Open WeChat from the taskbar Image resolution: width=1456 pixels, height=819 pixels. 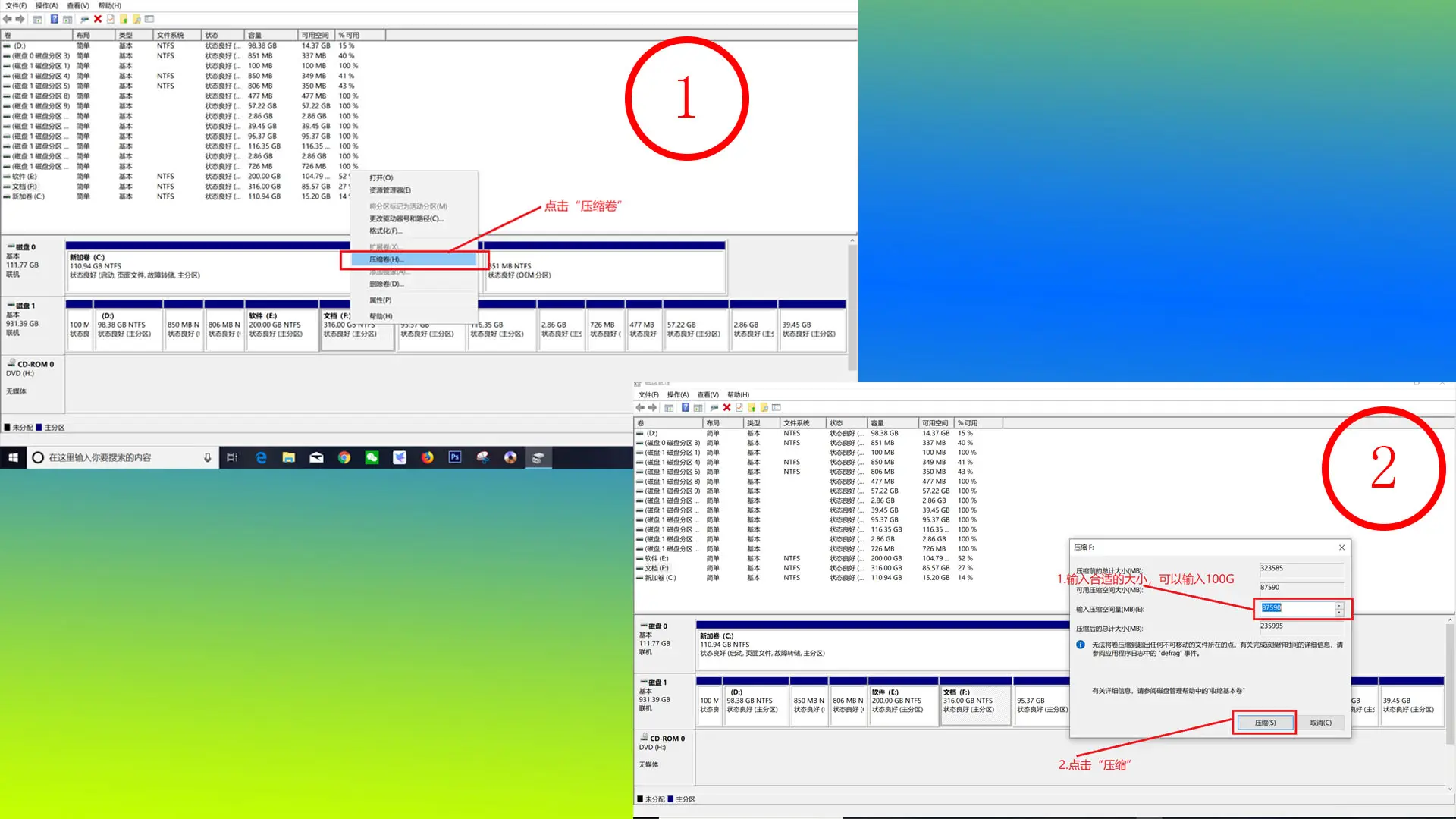[x=372, y=457]
